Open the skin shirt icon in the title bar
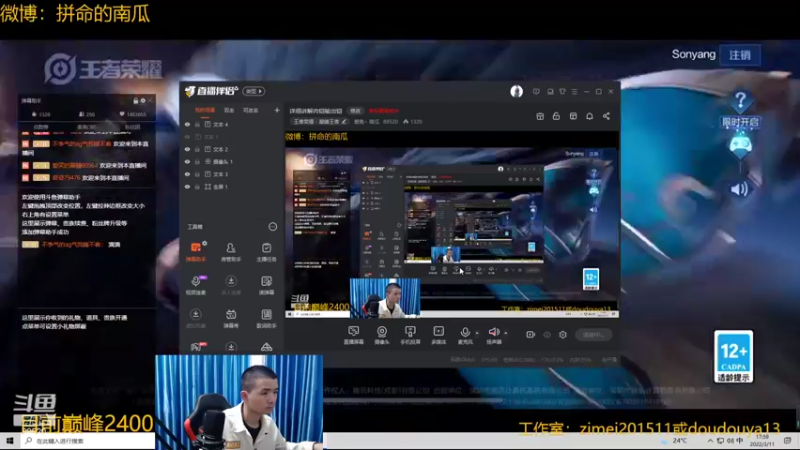The width and height of the screenshot is (800, 450). point(562,92)
